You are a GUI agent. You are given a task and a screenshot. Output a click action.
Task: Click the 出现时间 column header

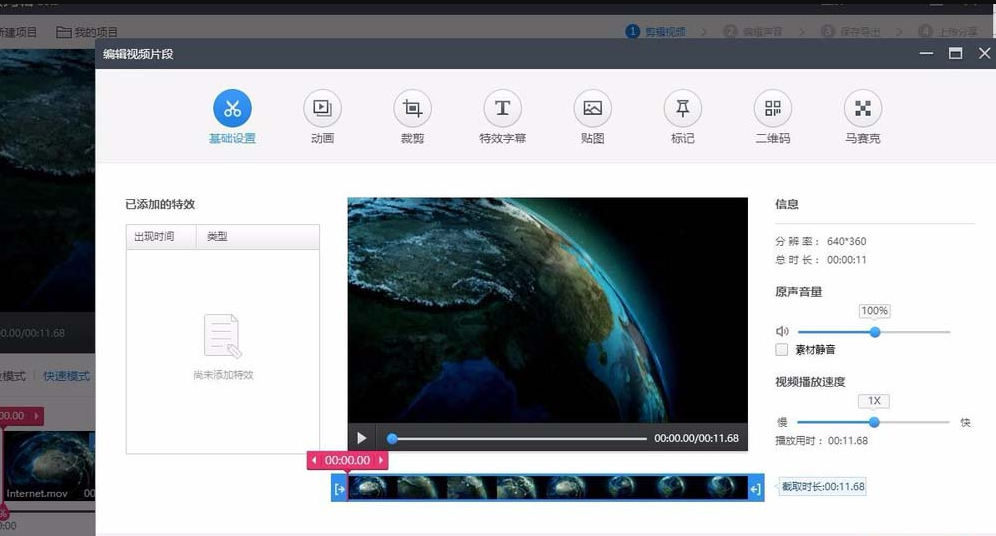[154, 237]
